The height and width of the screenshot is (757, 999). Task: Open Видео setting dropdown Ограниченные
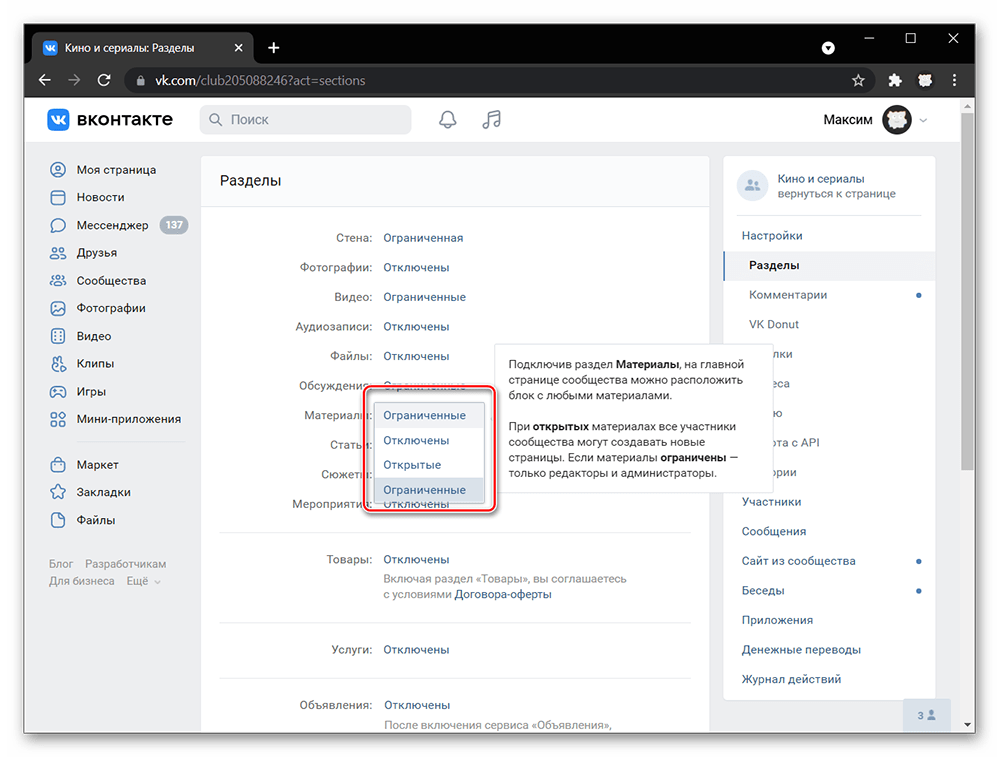[x=424, y=297]
